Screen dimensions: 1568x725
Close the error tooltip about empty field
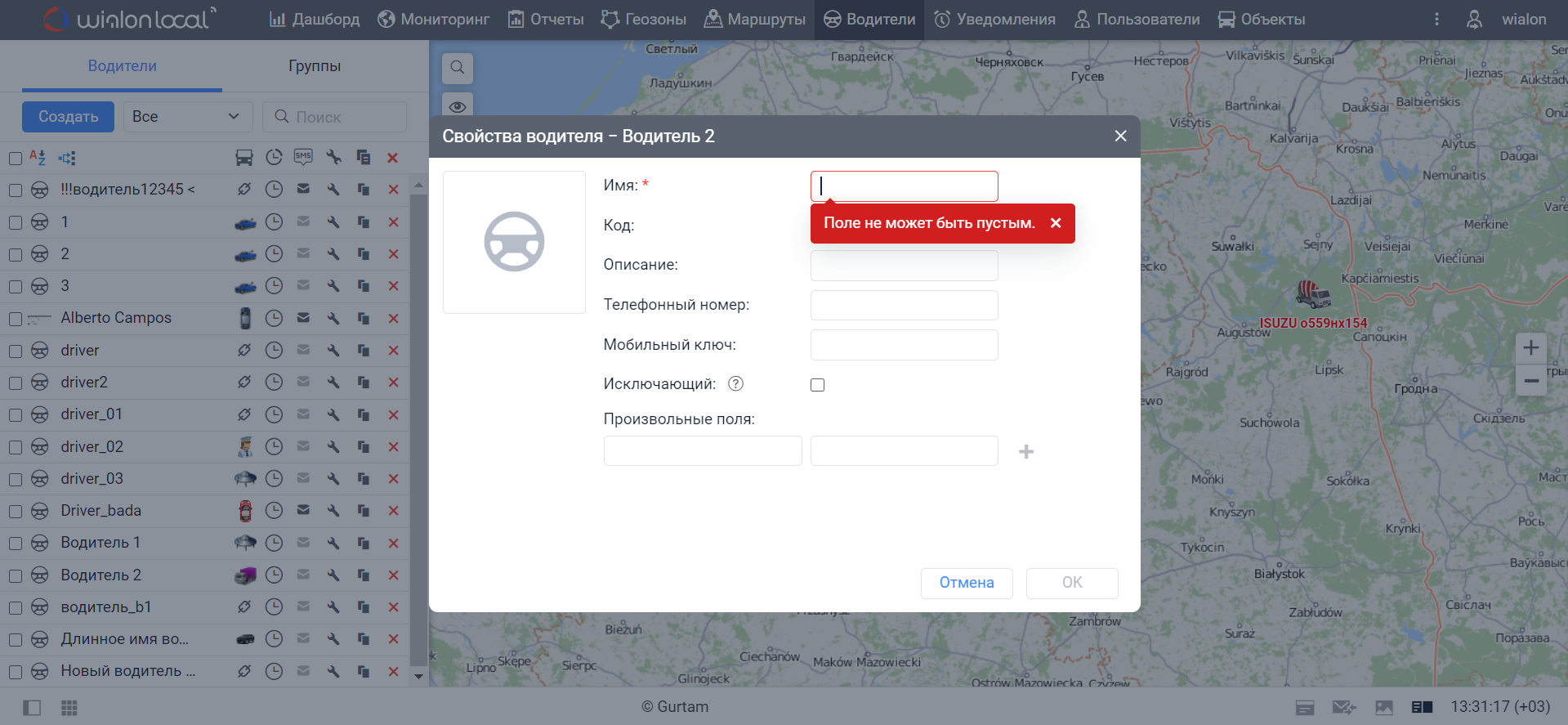(x=1056, y=223)
